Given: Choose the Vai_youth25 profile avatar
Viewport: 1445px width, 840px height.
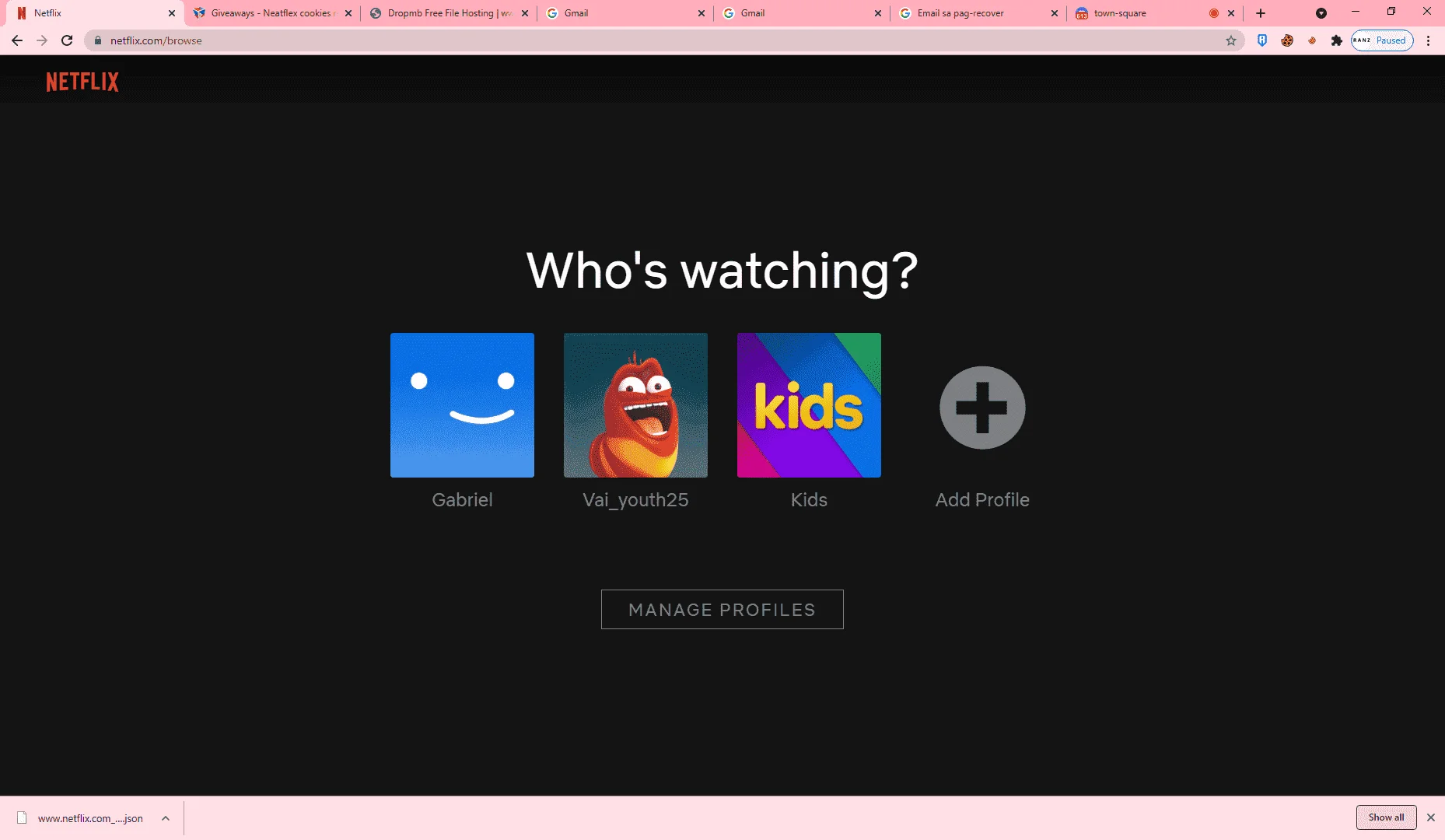Looking at the screenshot, I should (635, 405).
